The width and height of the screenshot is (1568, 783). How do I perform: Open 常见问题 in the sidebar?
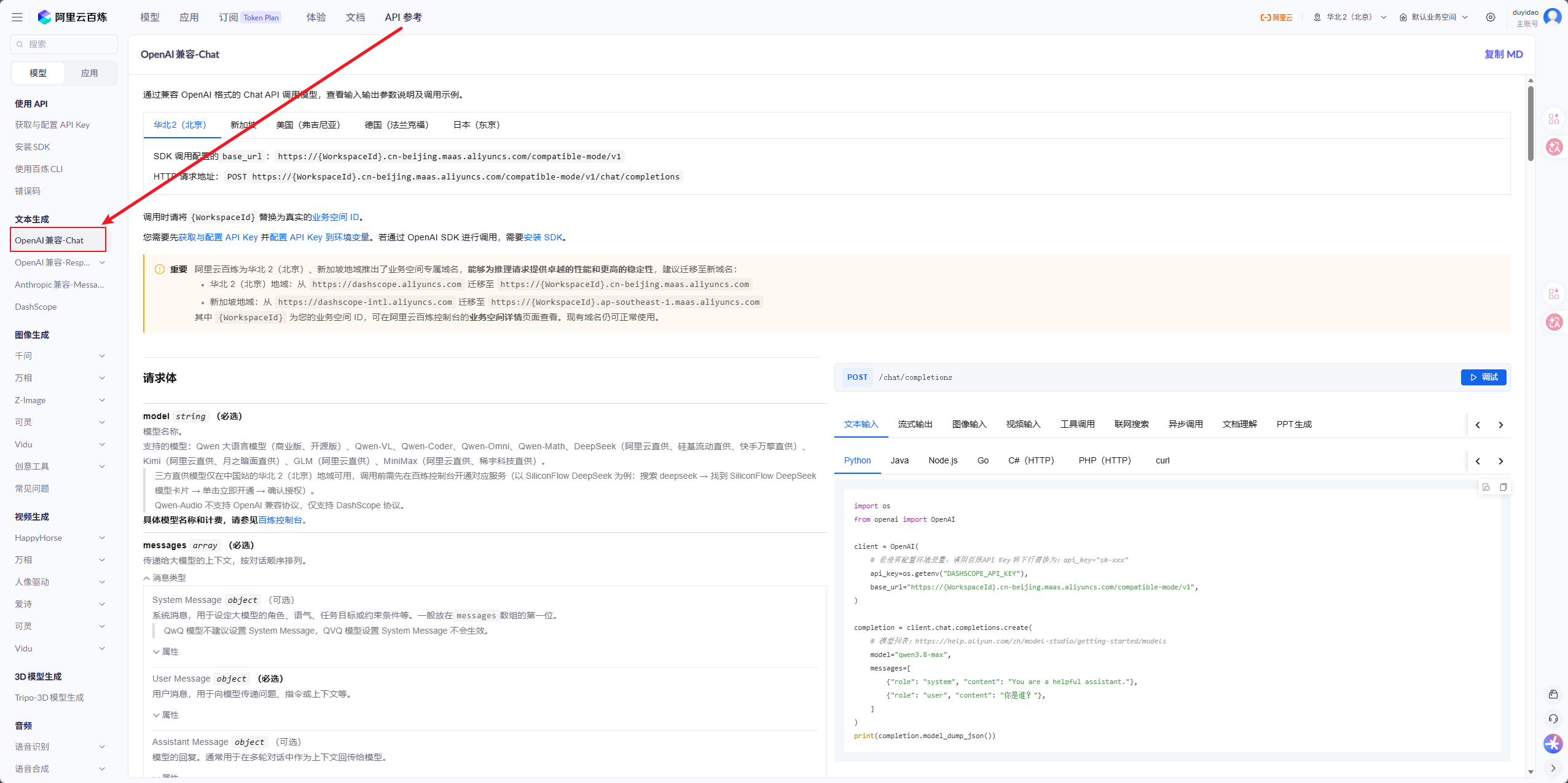32,489
